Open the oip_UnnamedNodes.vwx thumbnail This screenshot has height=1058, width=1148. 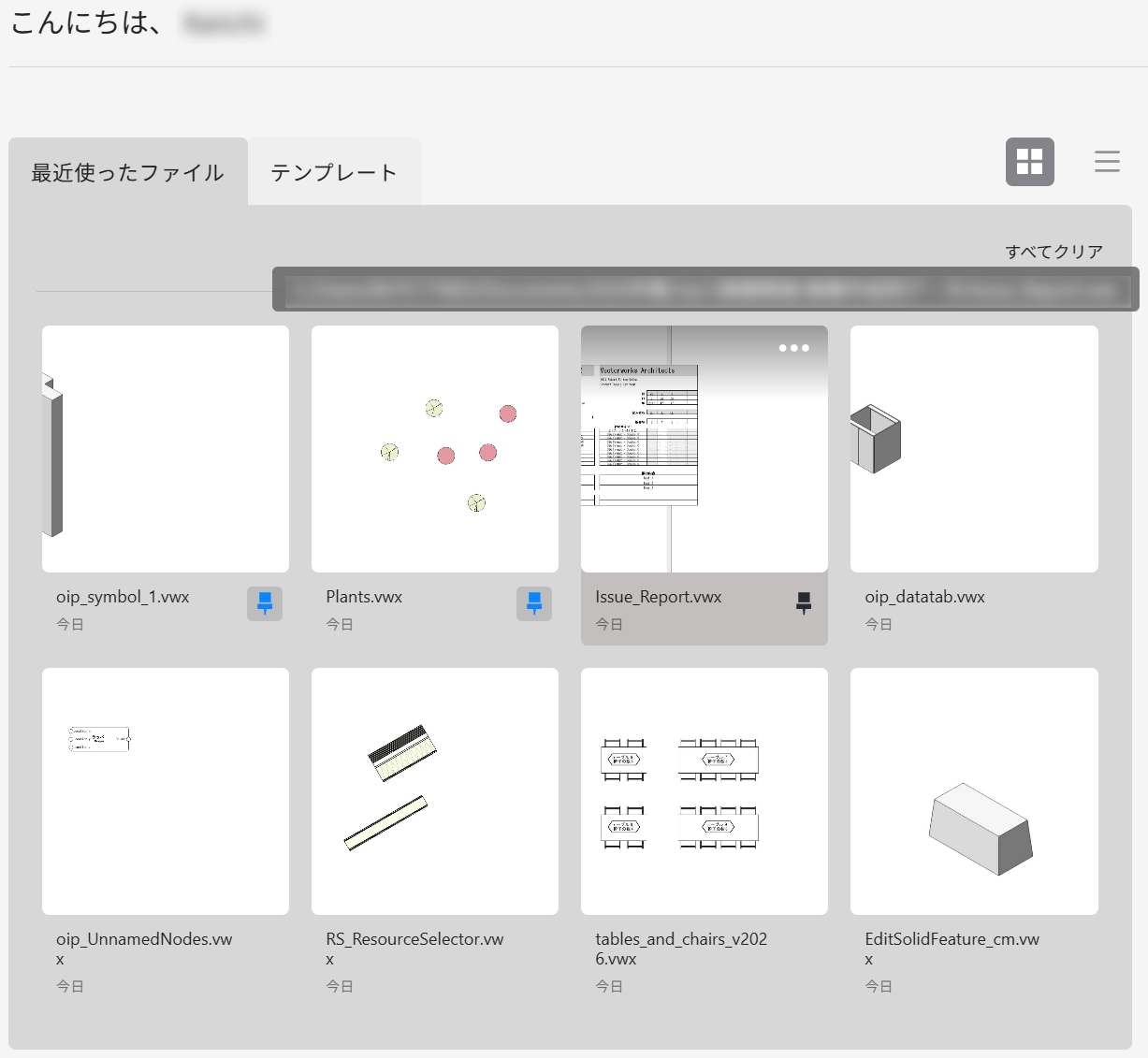click(166, 791)
